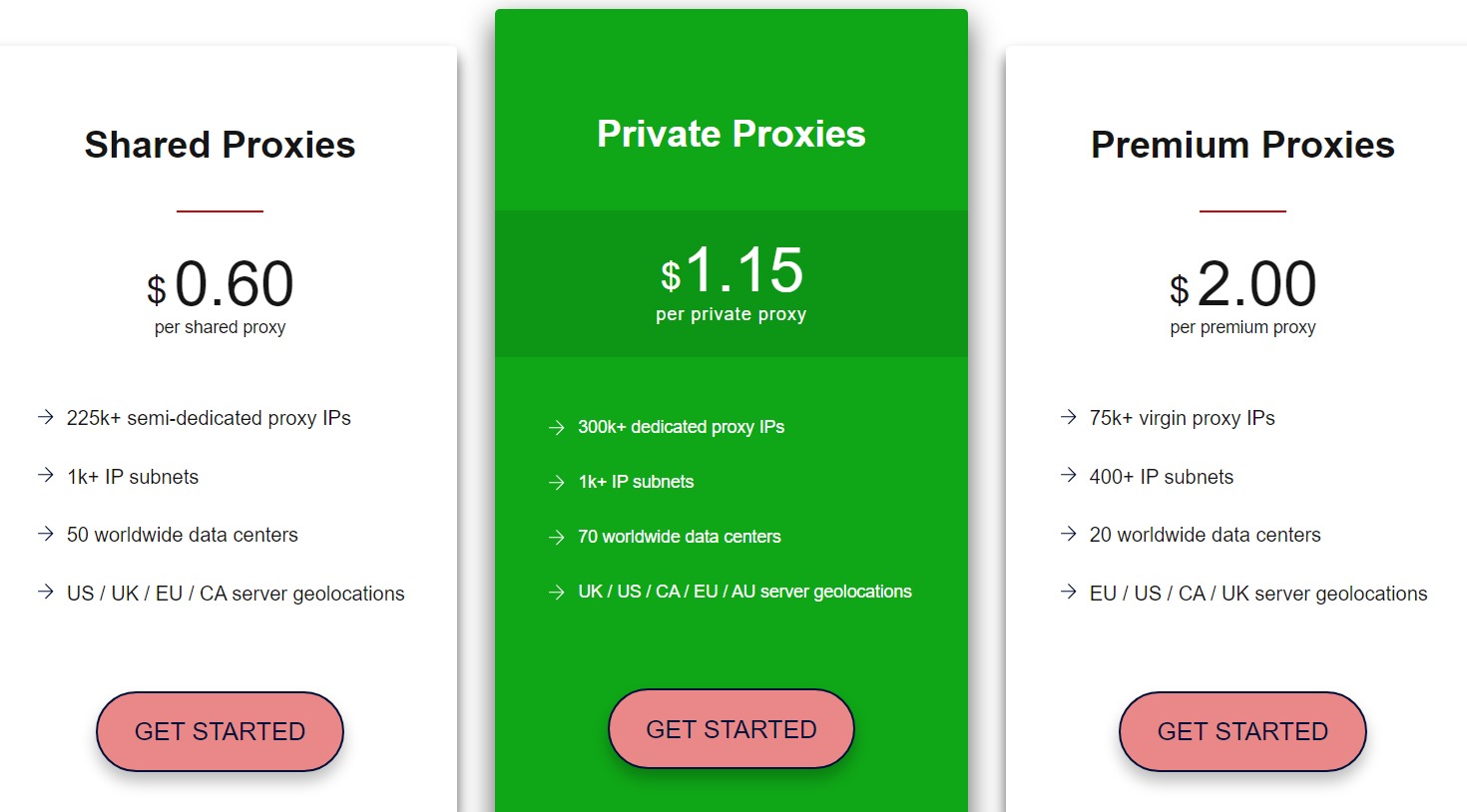This screenshot has height=812, width=1467.
Task: Click EU / US / CA / UK server geolocations text
Action: [1257, 594]
